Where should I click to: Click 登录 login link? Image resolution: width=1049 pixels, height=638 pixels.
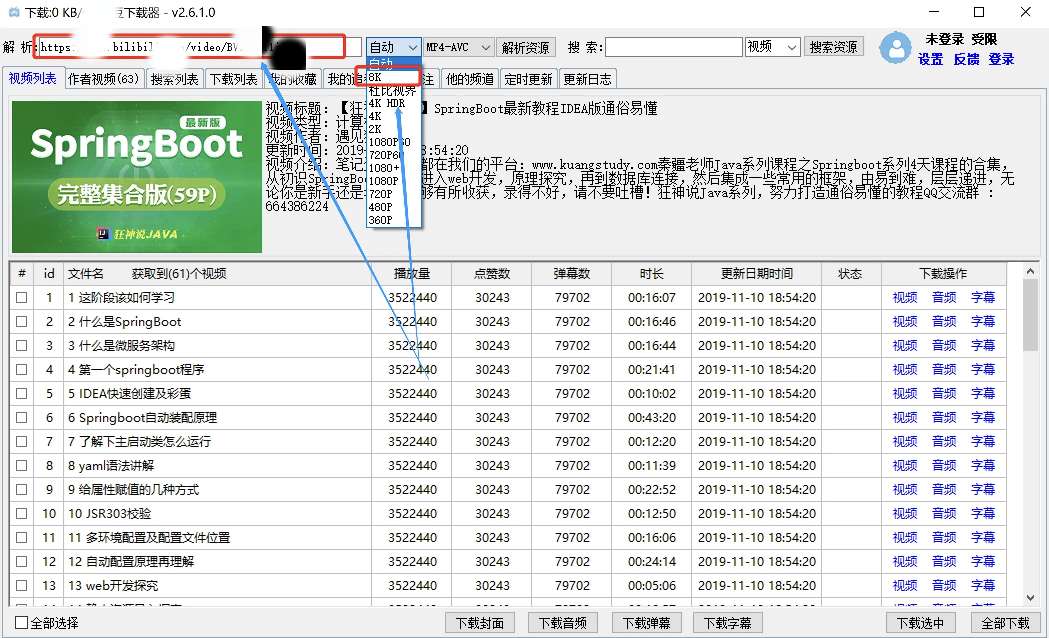click(x=1002, y=60)
